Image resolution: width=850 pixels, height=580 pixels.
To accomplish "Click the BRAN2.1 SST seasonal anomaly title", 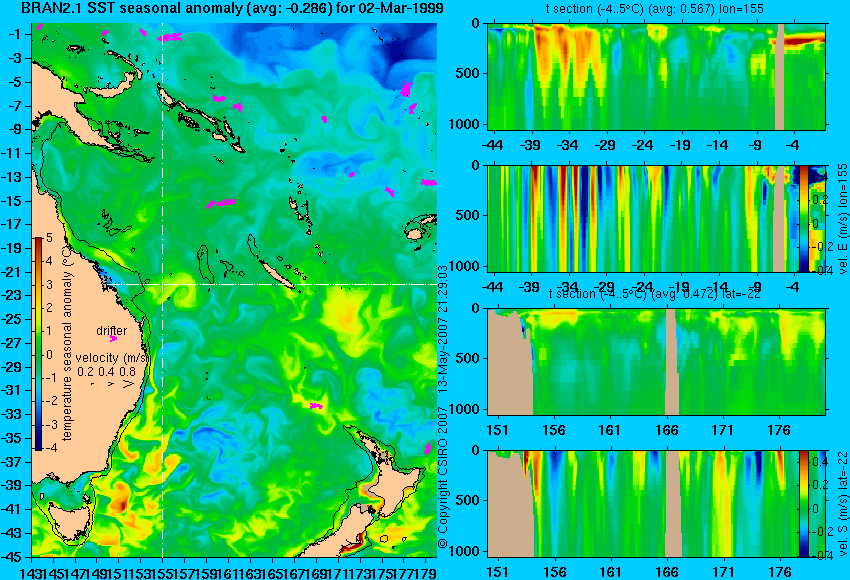I will click(x=232, y=8).
